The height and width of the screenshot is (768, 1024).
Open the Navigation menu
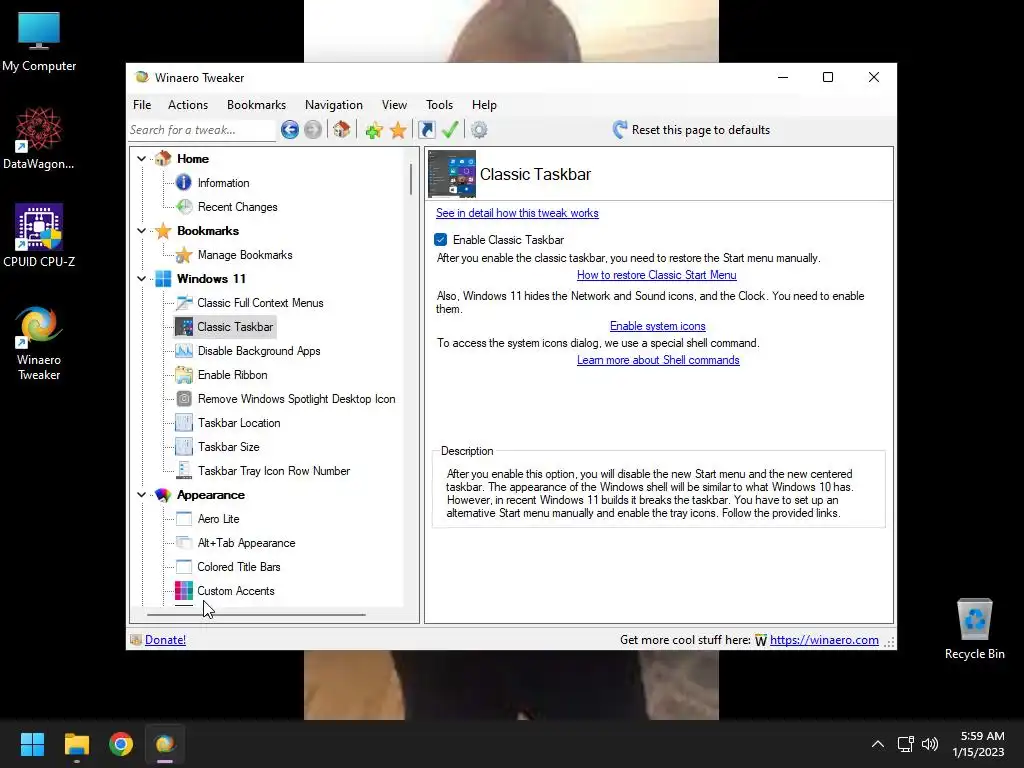(x=334, y=104)
